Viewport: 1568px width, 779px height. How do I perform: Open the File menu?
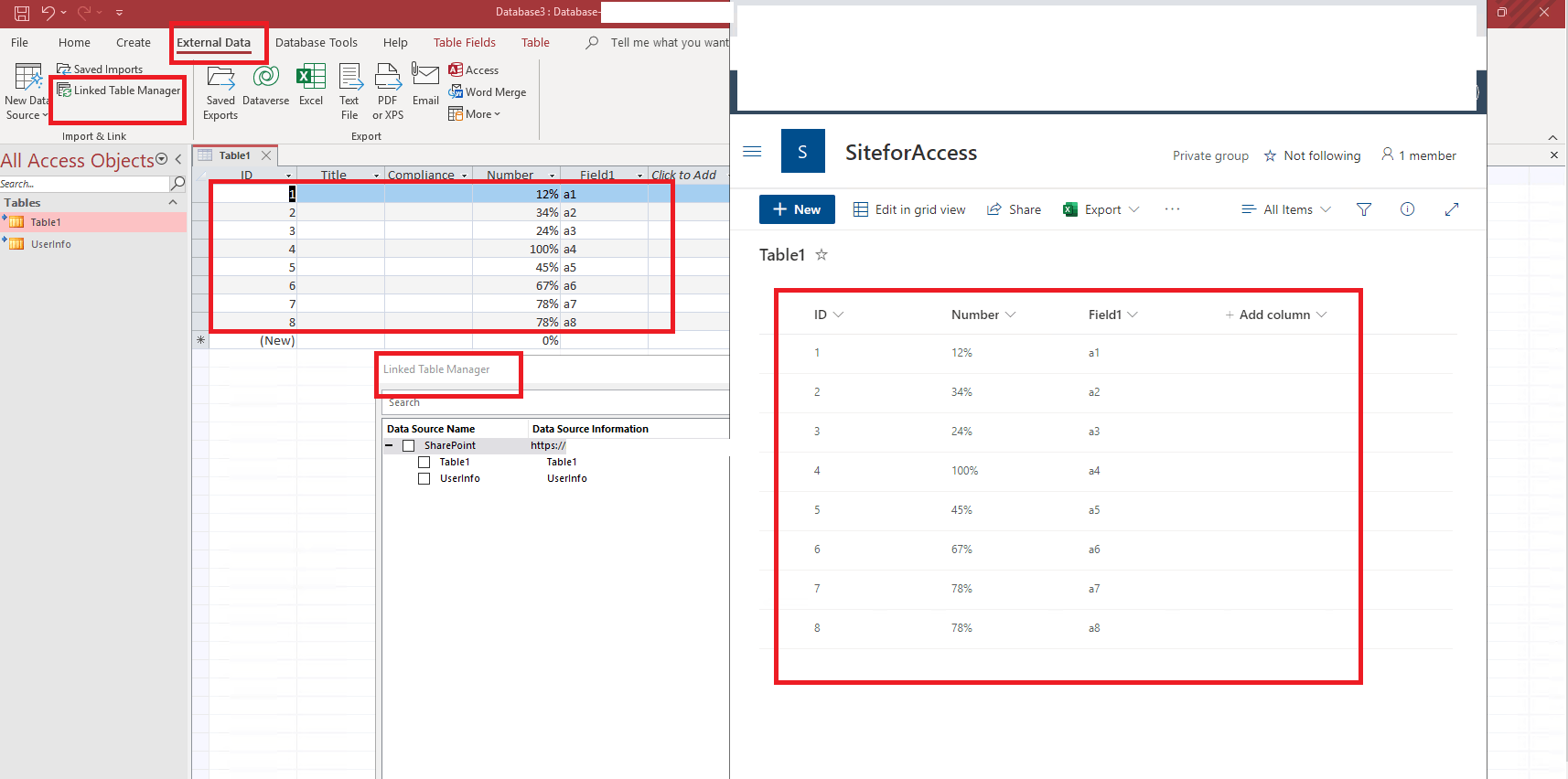coord(19,42)
